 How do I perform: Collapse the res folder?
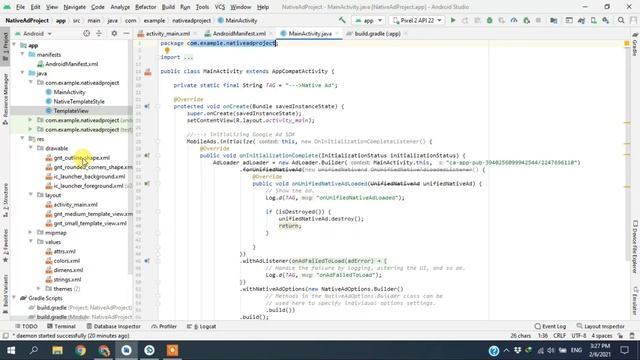(x=23, y=139)
